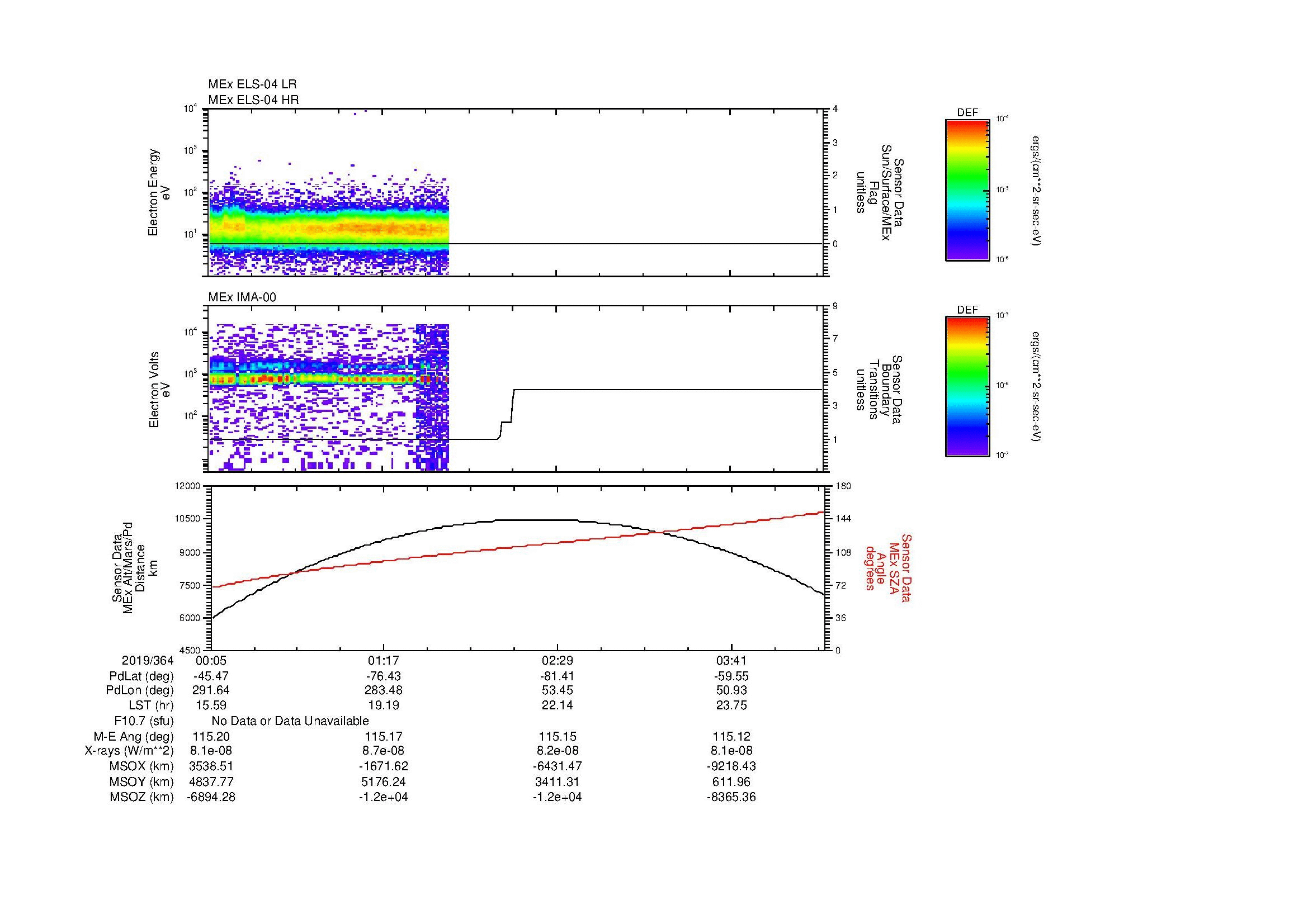Screen dimensions: 1308x924
Task: Click the PdLat (deg) row label
Action: click(x=141, y=676)
